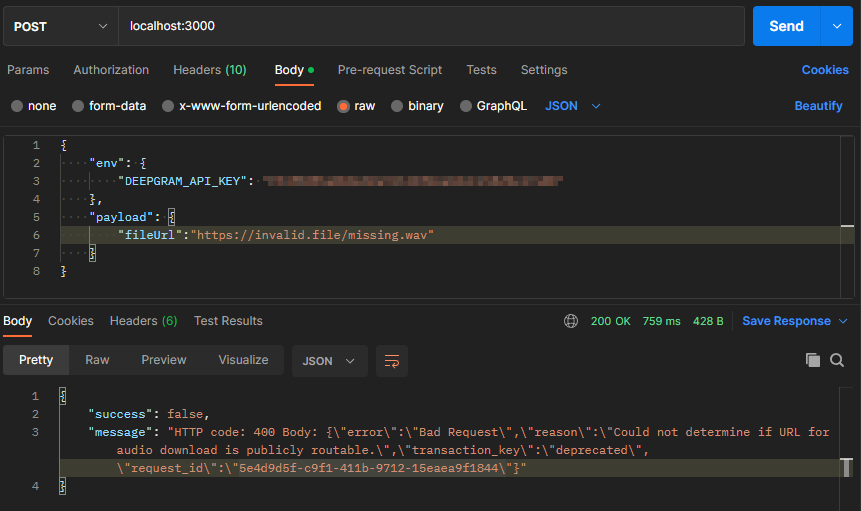Image resolution: width=861 pixels, height=511 pixels.
Task: Click the "message" key in response
Action: coord(120,432)
